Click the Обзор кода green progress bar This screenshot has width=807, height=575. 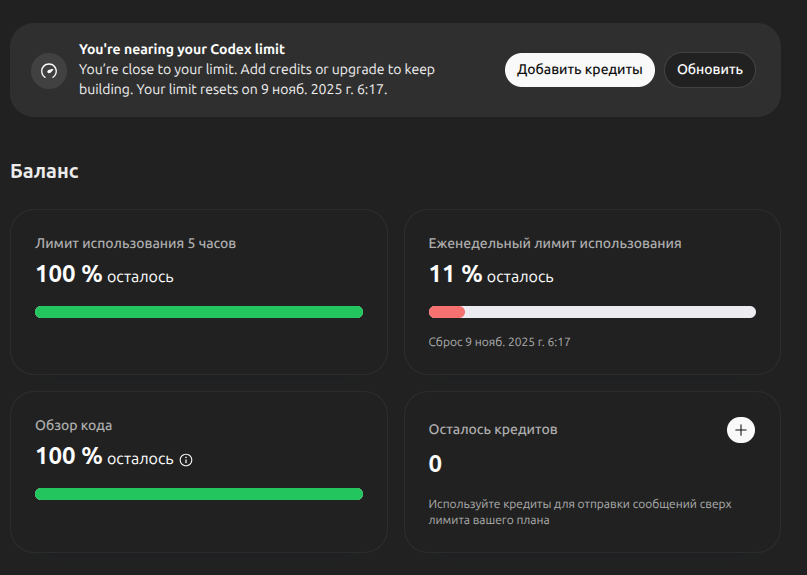coord(199,494)
